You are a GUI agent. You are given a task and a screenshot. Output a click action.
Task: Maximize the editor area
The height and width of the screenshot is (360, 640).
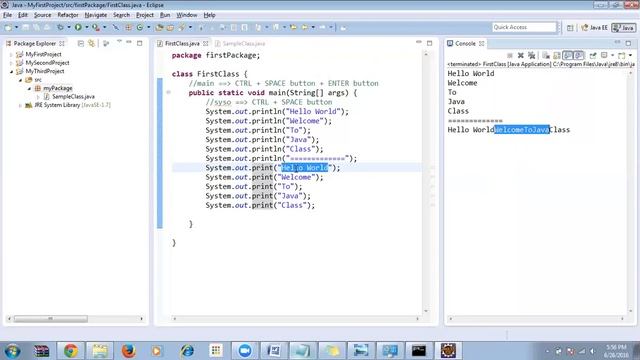429,43
